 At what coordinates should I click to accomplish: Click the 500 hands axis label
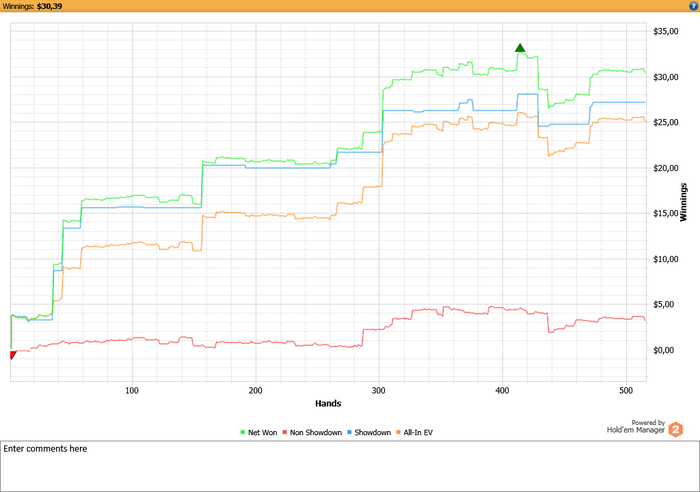[x=626, y=391]
